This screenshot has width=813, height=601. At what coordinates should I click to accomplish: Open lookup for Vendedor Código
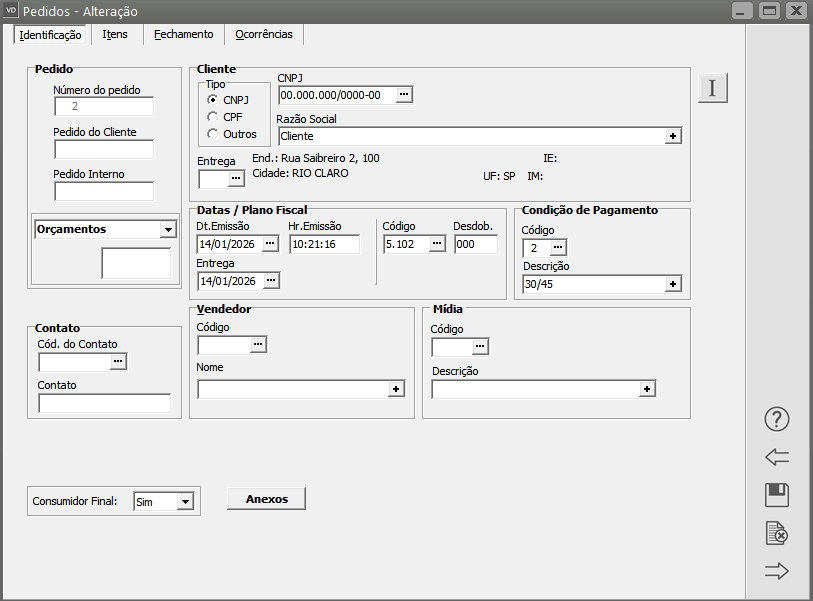point(258,344)
